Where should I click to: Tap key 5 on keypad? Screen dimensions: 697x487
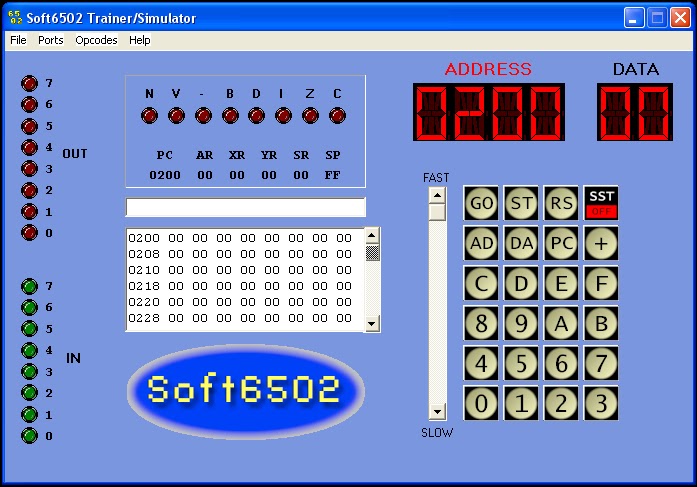pyautogui.click(x=521, y=363)
